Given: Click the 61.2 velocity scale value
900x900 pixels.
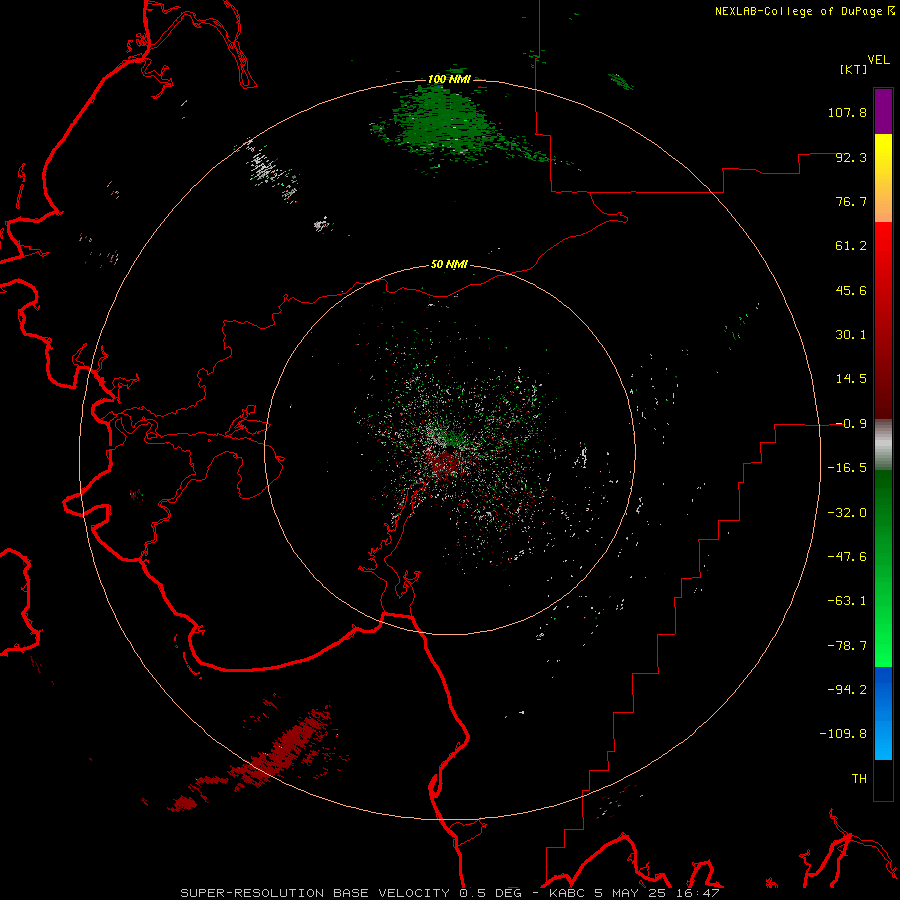Looking at the screenshot, I should [851, 246].
